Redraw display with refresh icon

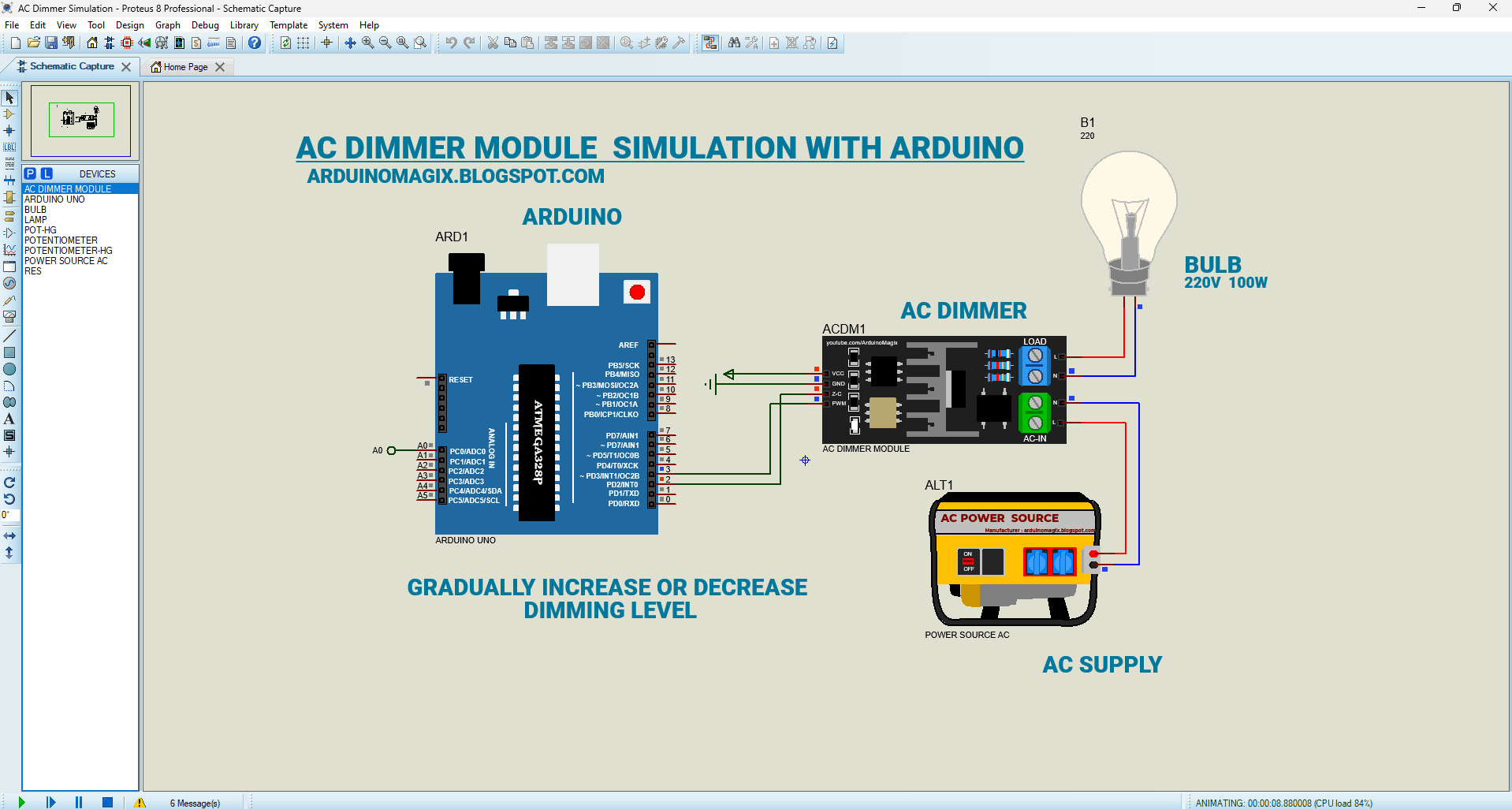pyautogui.click(x=285, y=43)
